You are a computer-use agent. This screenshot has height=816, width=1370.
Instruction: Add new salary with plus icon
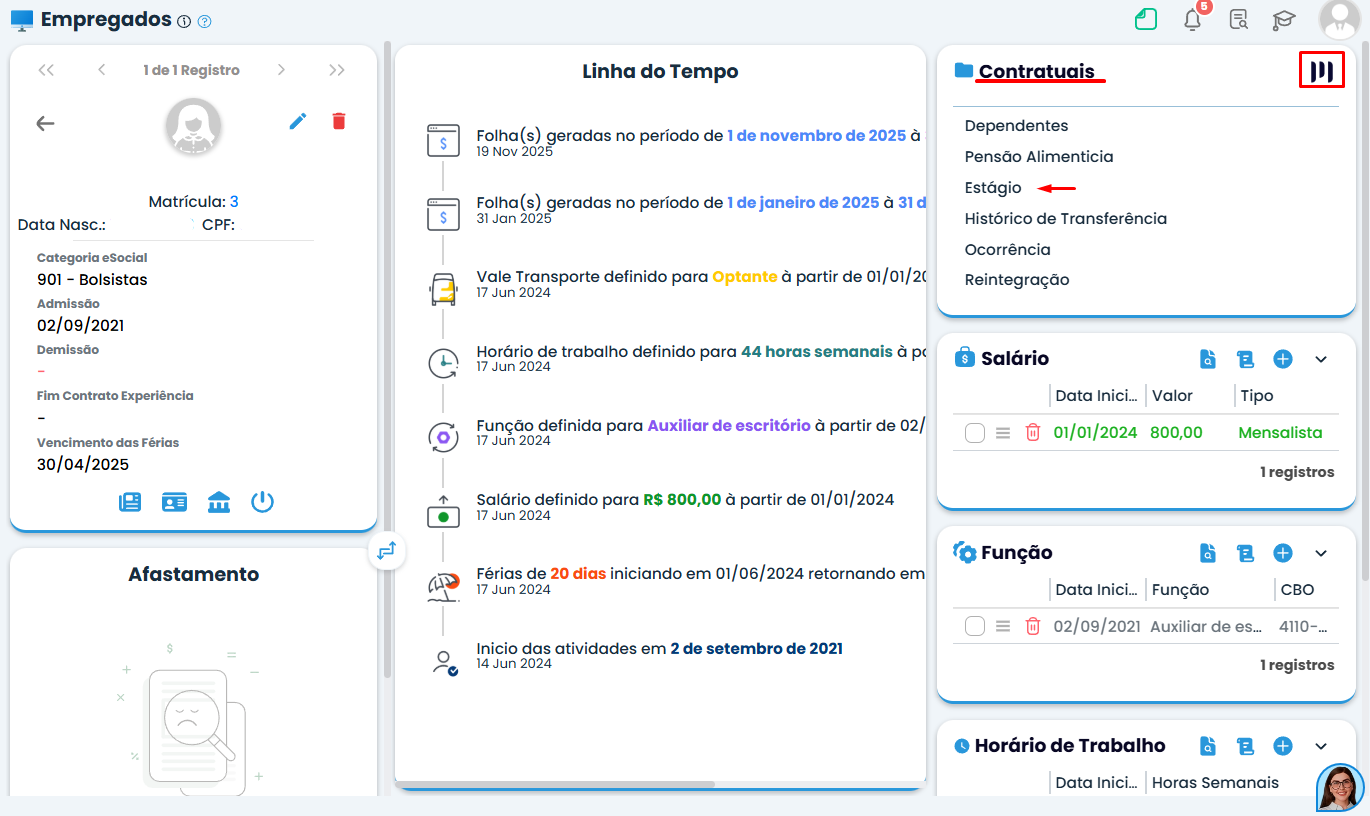tap(1283, 359)
